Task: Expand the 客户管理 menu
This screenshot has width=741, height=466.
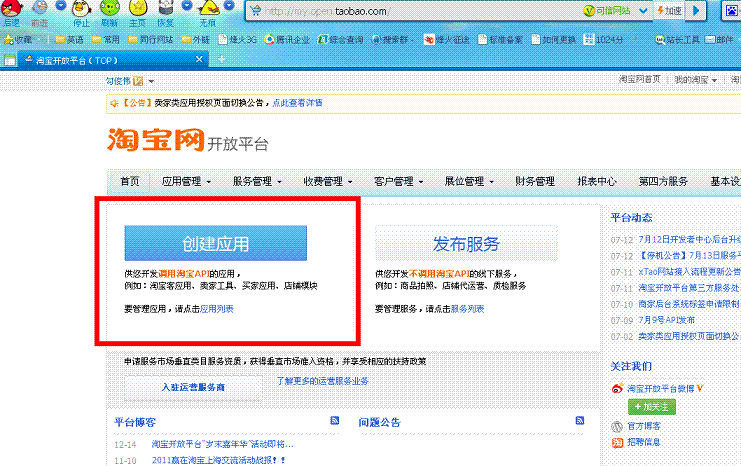Action: tap(398, 181)
